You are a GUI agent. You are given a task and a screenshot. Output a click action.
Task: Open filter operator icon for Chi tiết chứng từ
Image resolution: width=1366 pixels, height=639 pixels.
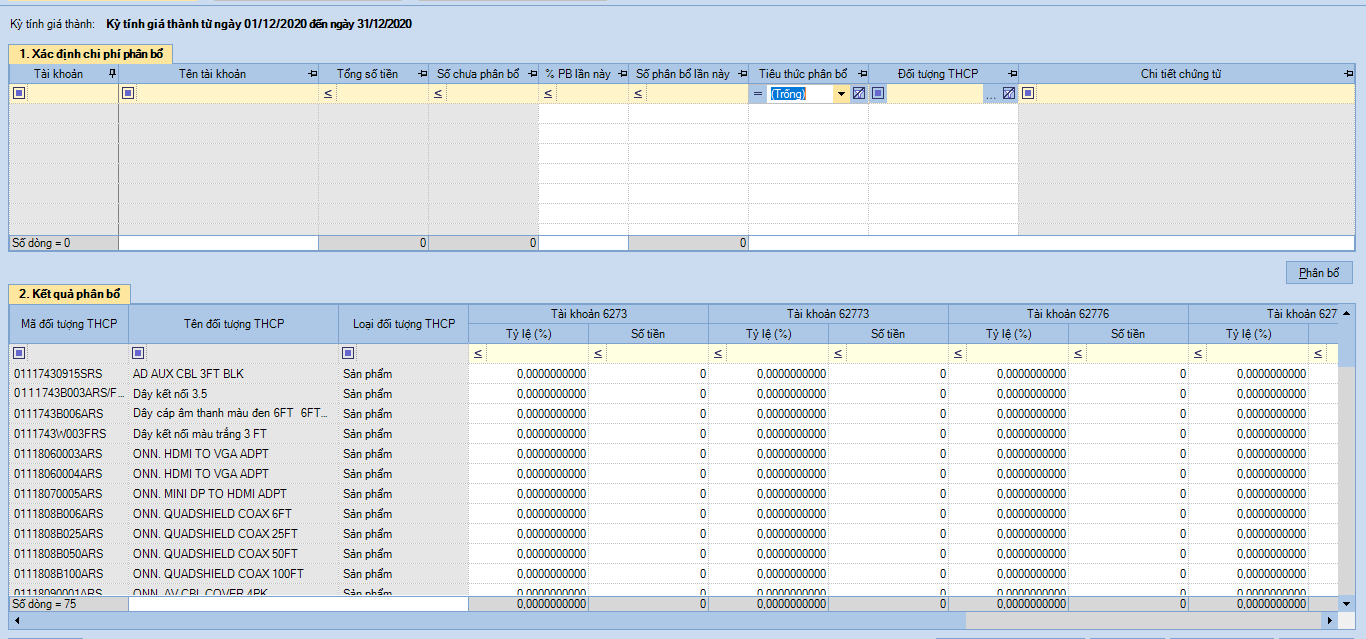(1028, 93)
